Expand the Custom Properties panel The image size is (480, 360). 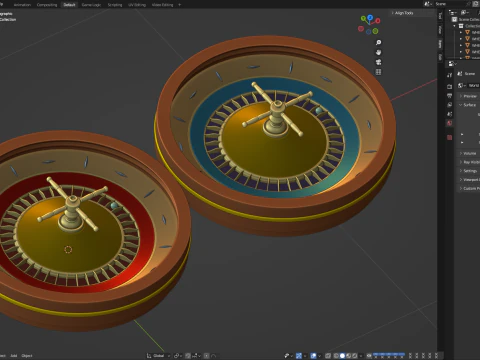pos(468,188)
